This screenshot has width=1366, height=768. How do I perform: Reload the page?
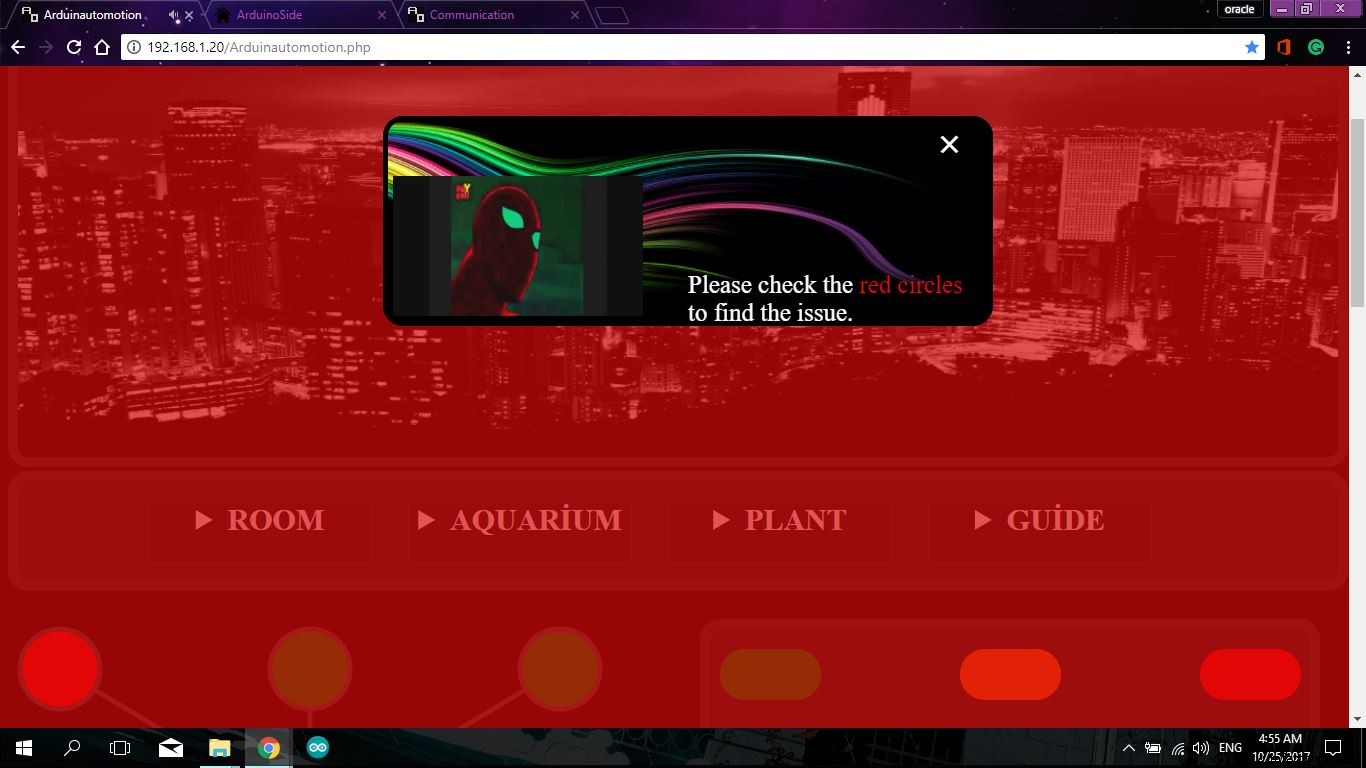[73, 47]
